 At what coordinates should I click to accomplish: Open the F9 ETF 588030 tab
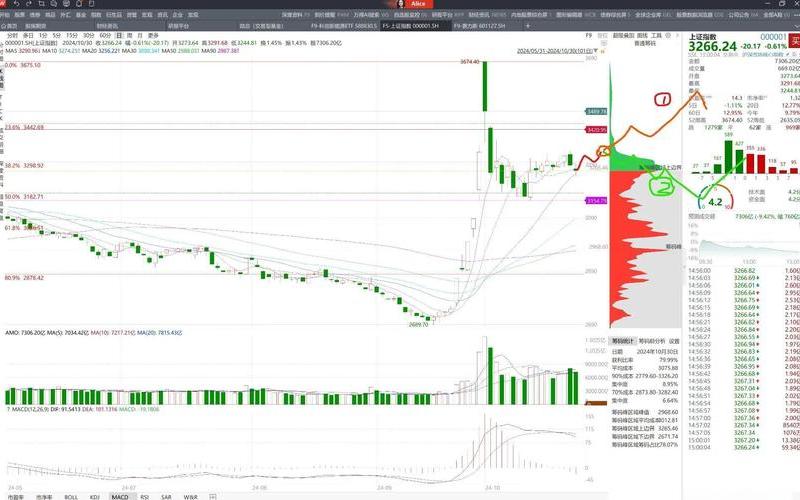[x=344, y=26]
